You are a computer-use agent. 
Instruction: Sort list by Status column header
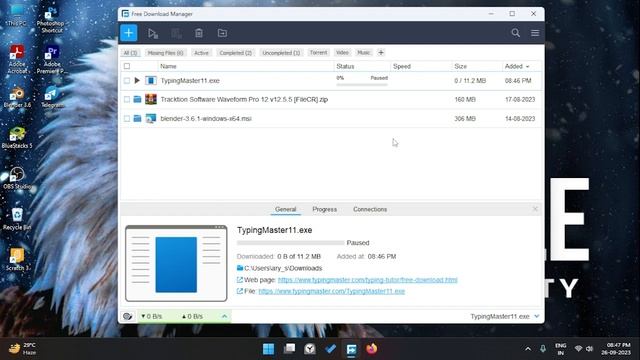345,66
